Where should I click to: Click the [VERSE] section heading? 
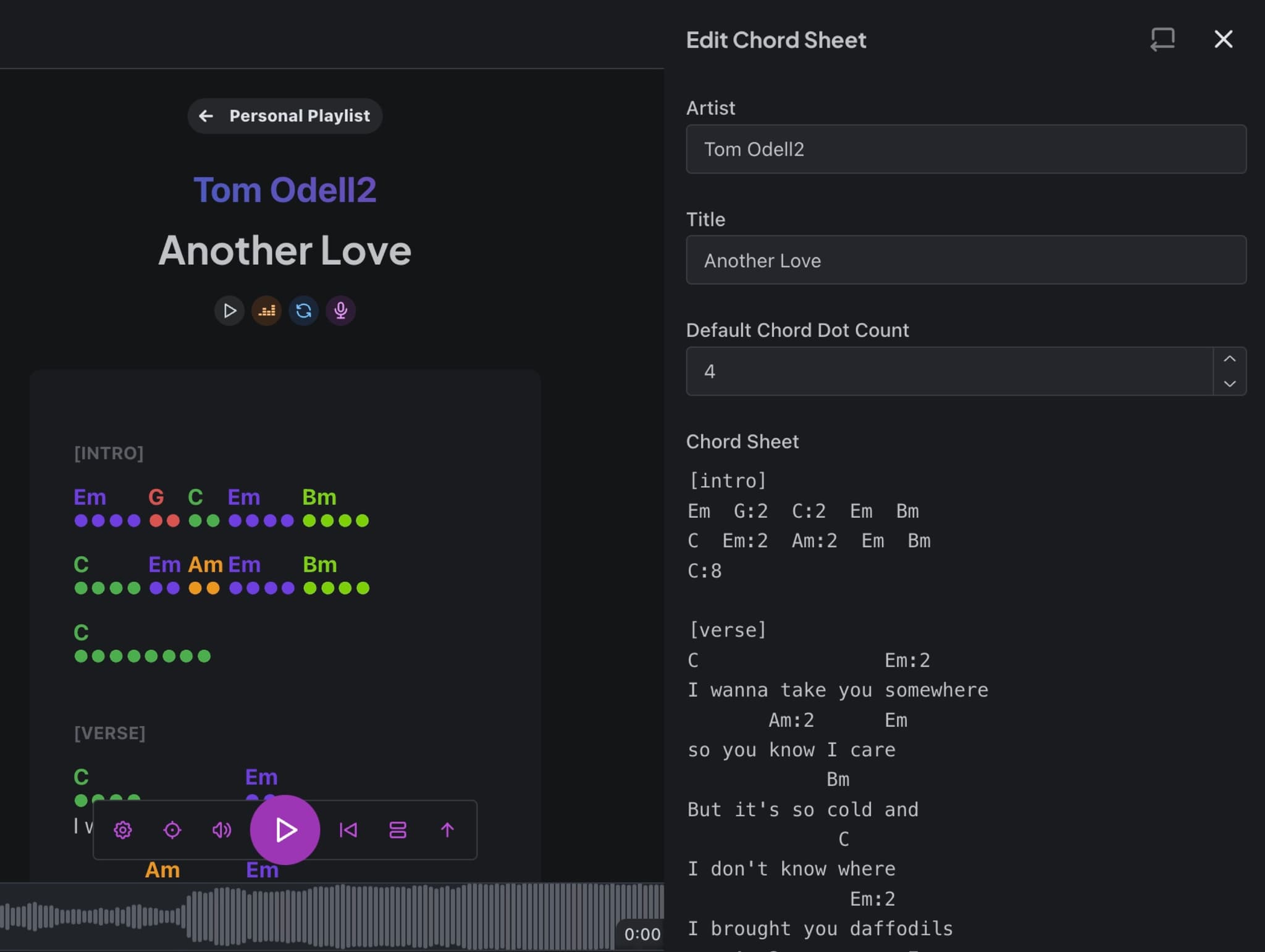109,733
